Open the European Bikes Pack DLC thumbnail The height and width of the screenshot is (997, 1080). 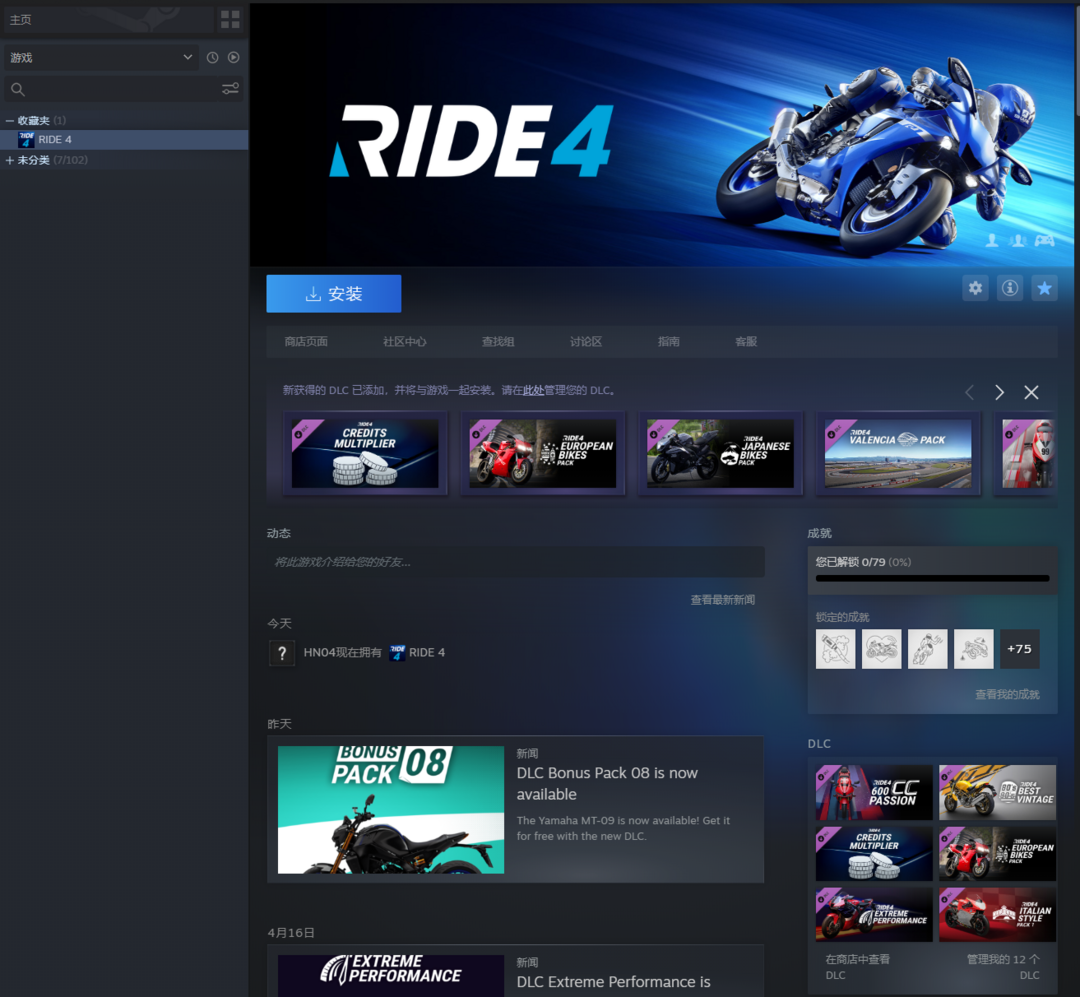(x=542, y=453)
